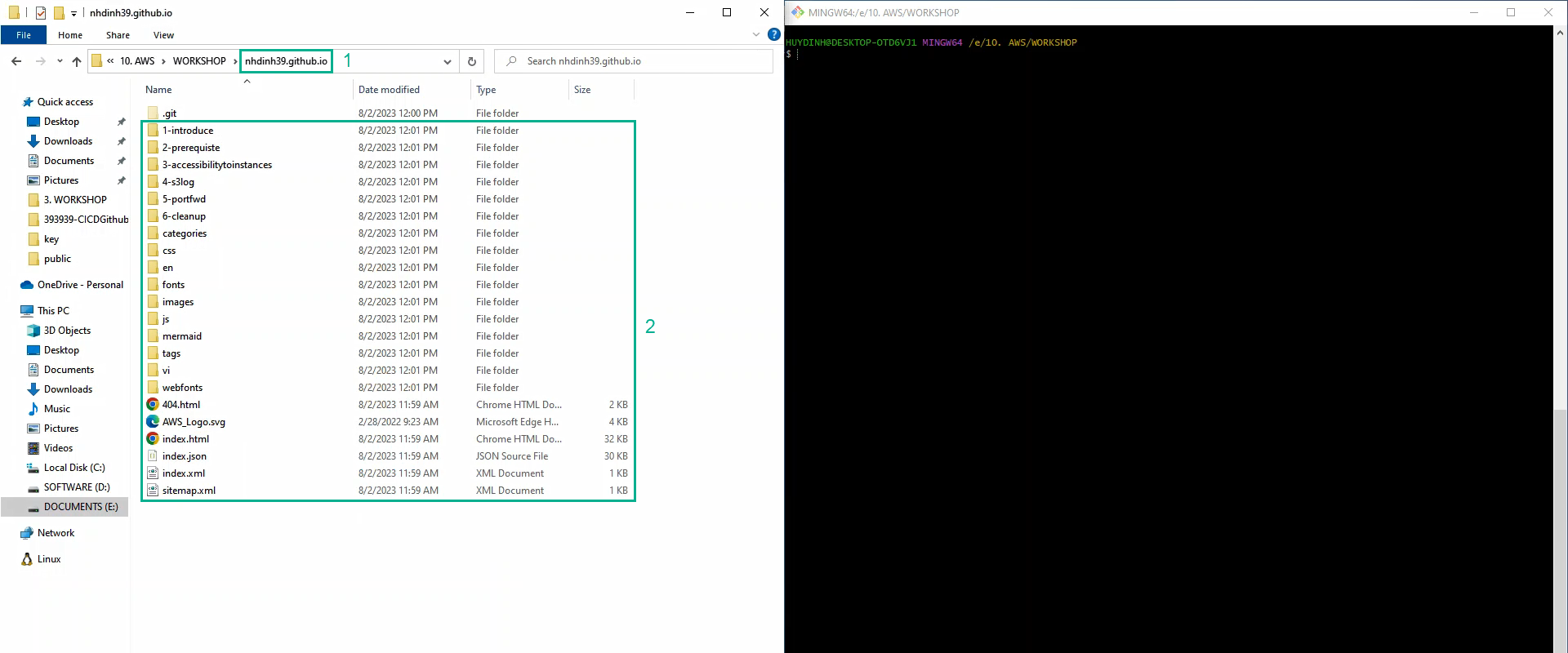
Task: Open OneDrive - Personal
Action: (x=80, y=285)
